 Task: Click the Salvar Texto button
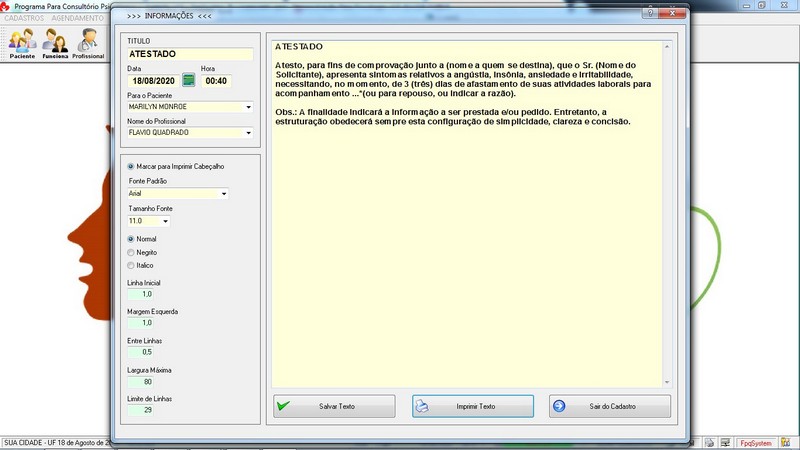[x=336, y=407]
